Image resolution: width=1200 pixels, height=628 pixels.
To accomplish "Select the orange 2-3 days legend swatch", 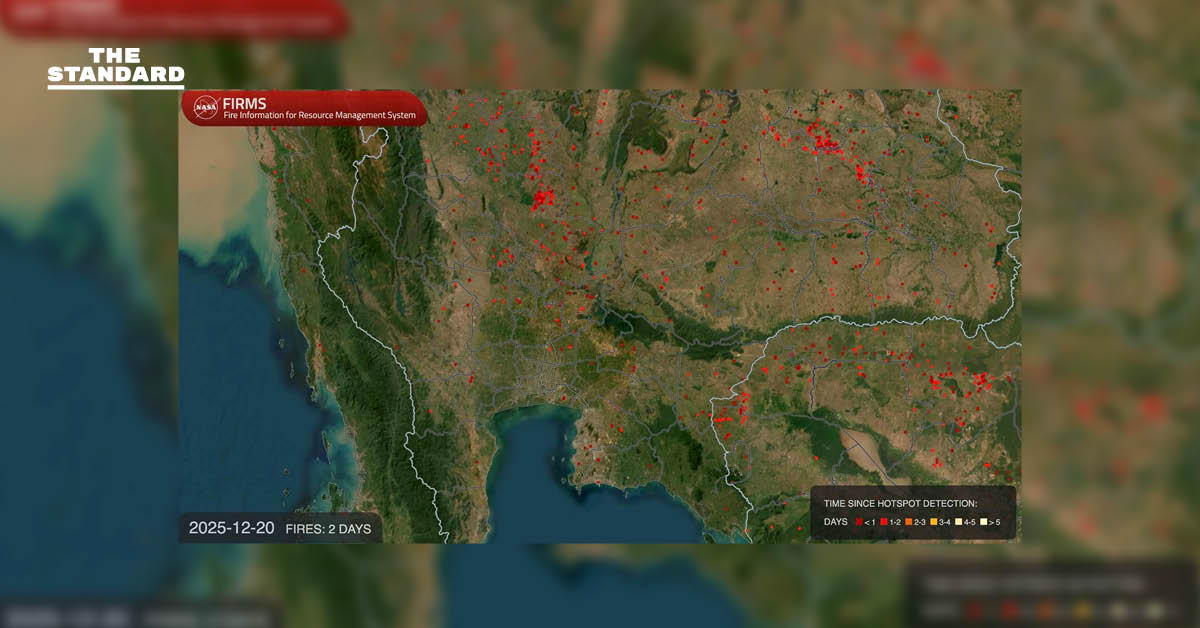I will 908,521.
